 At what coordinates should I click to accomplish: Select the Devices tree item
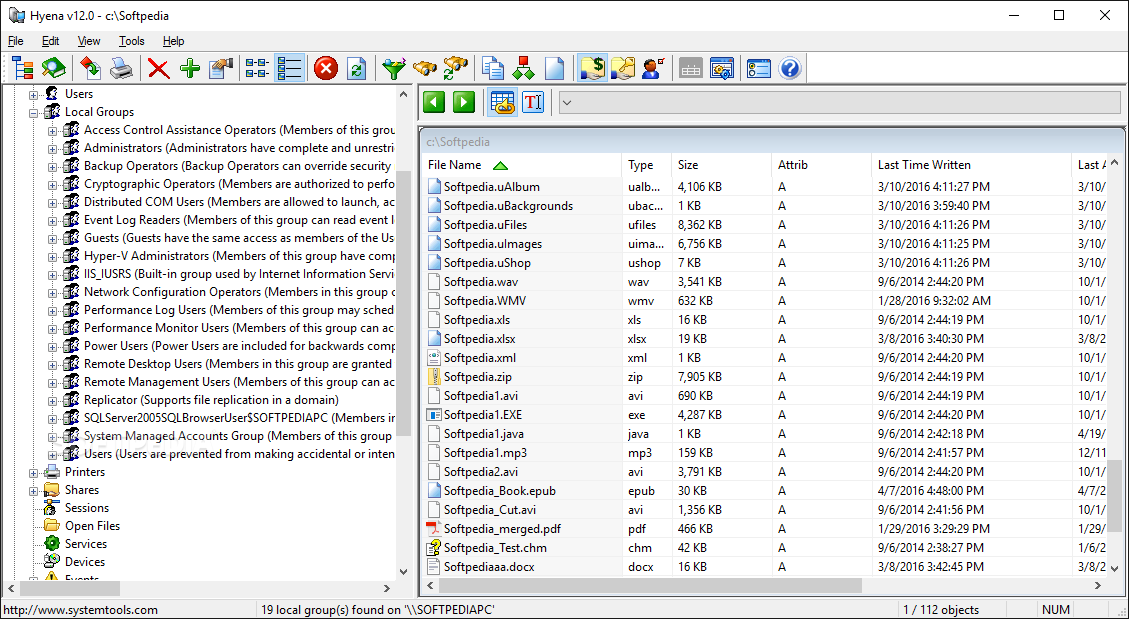pyautogui.click(x=85, y=561)
